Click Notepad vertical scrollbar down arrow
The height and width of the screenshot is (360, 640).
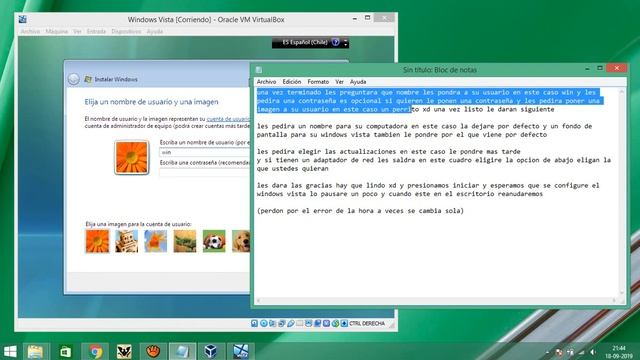click(x=622, y=293)
